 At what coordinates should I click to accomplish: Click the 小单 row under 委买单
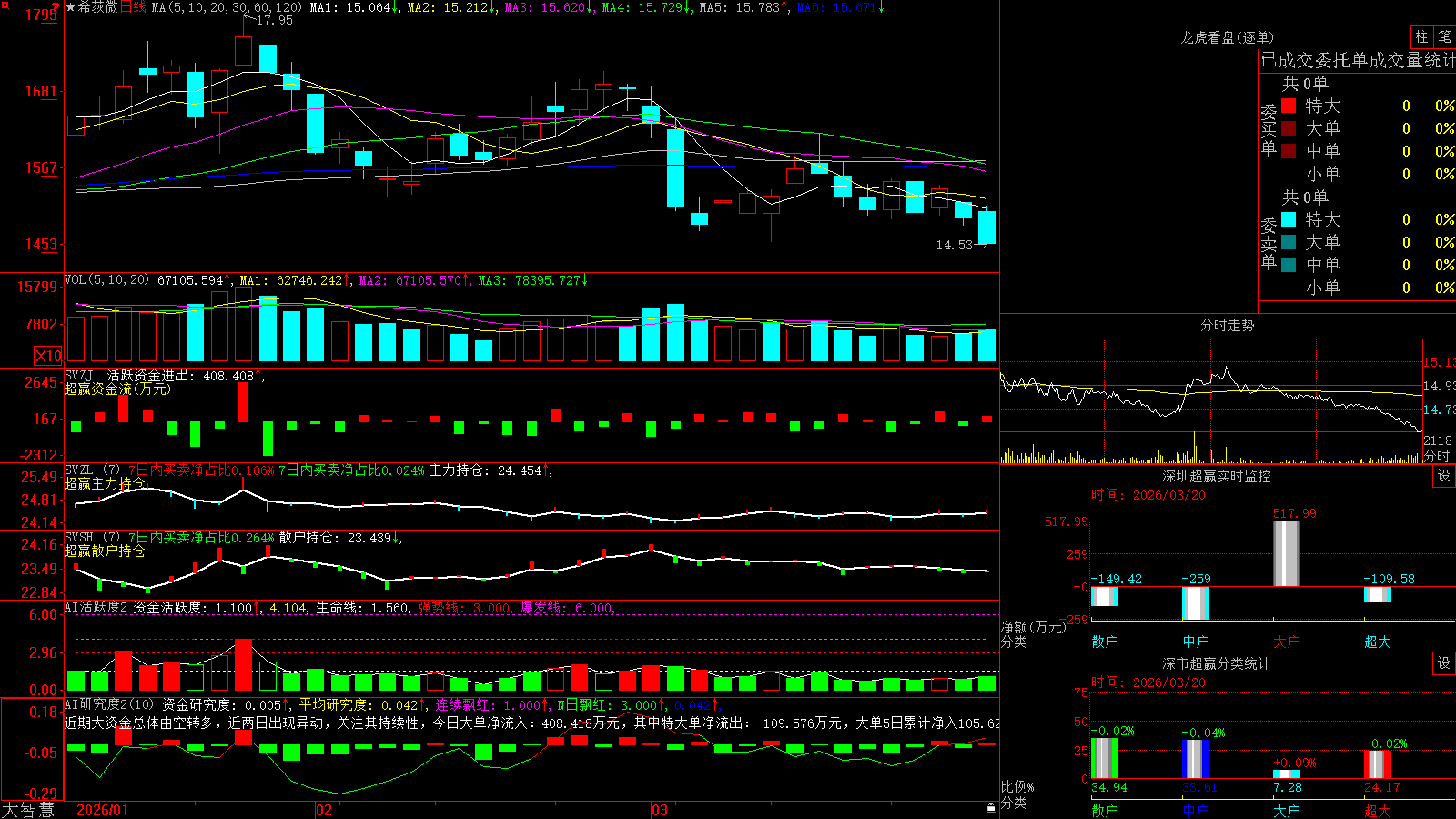tap(1368, 174)
